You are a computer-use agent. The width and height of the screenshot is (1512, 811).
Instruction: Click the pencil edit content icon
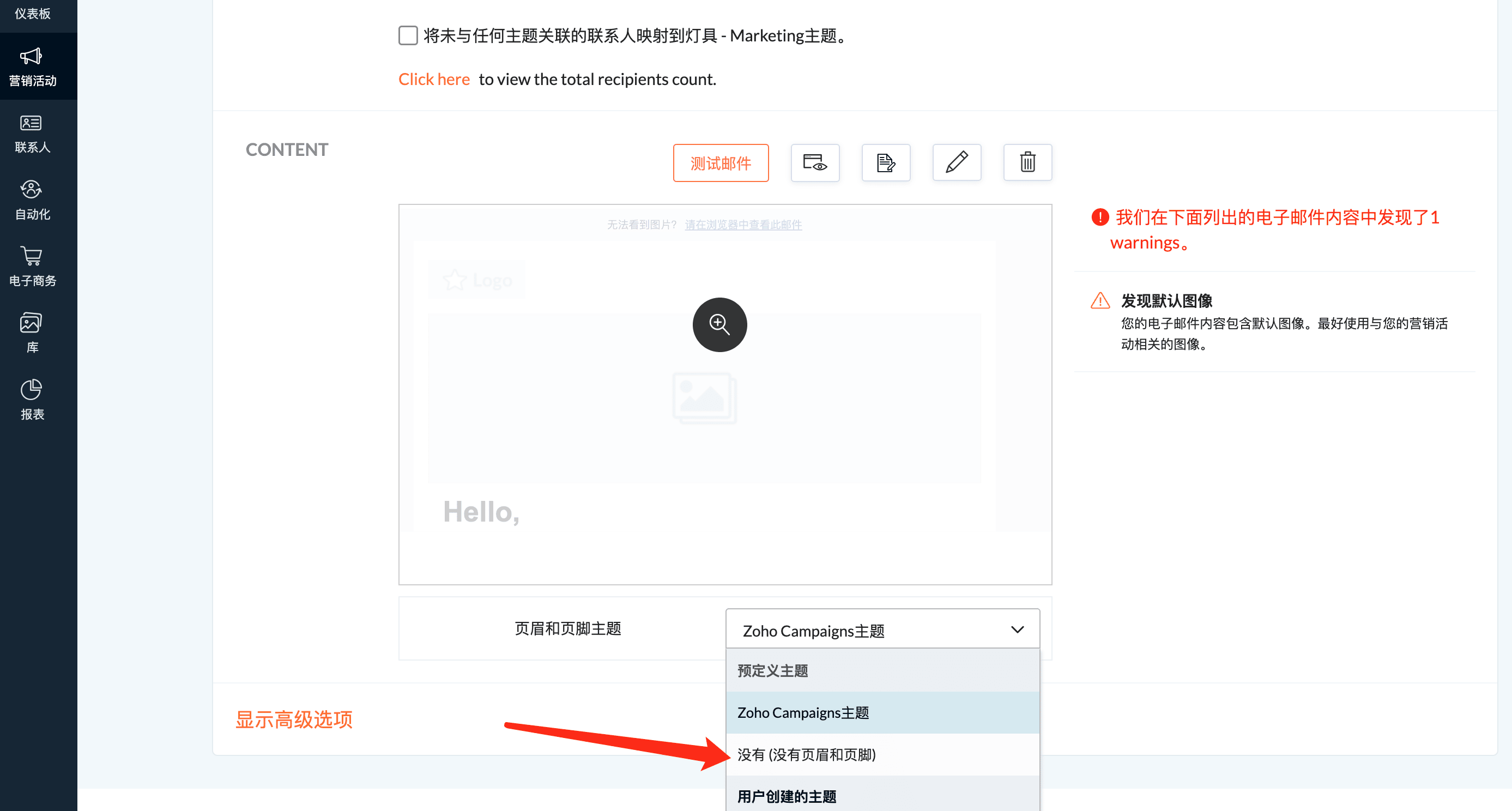click(957, 162)
